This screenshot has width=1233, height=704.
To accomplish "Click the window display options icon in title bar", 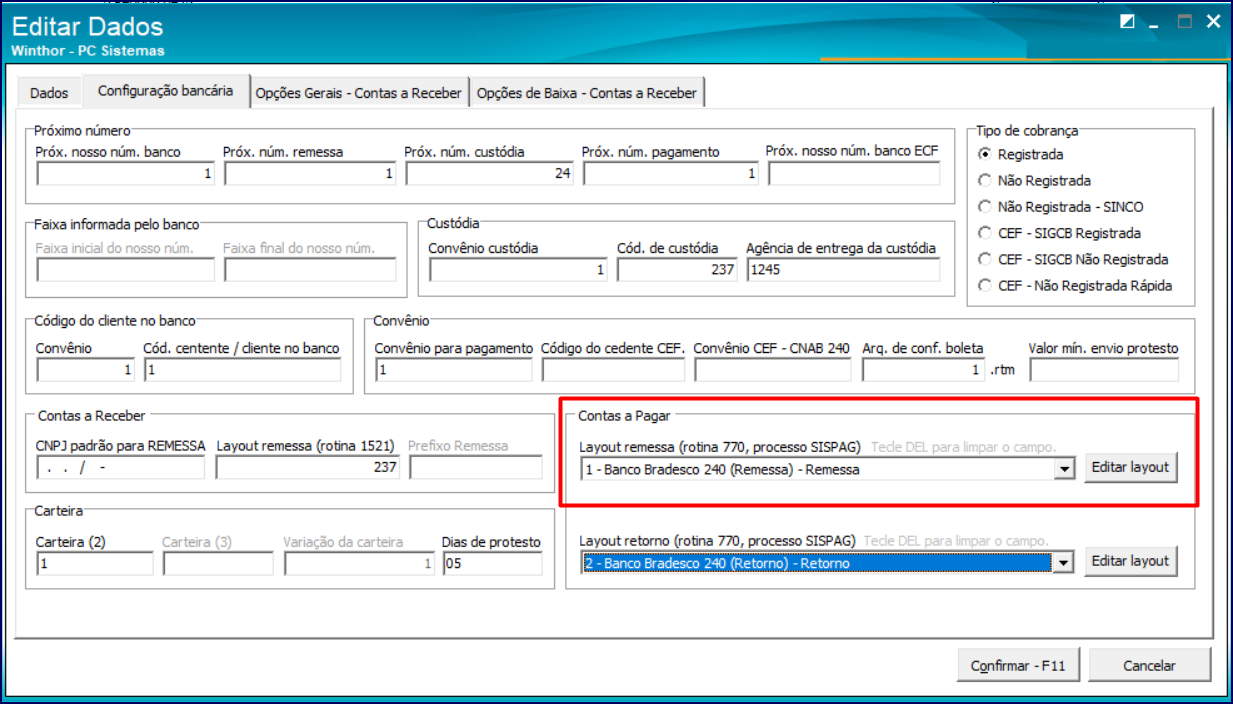I will (1128, 21).
